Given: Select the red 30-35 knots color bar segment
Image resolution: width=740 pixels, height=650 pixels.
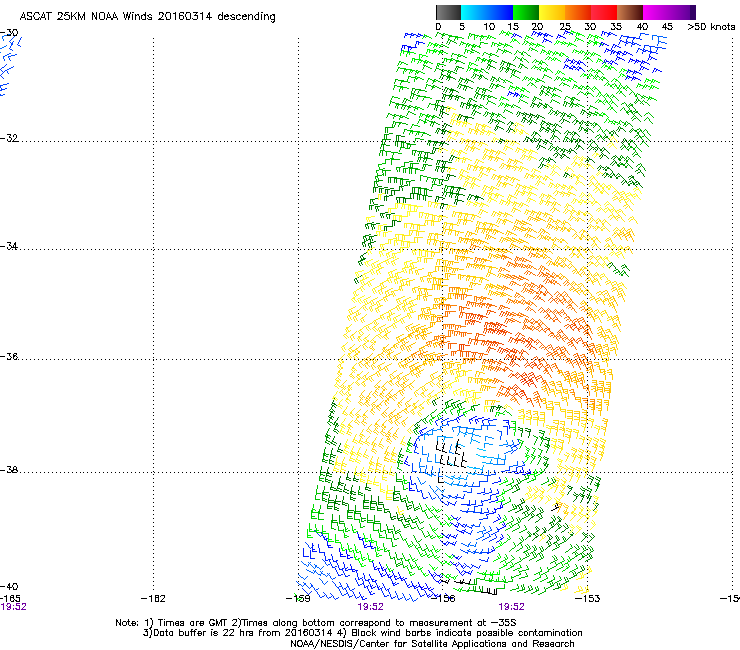Looking at the screenshot, I should 604,12.
